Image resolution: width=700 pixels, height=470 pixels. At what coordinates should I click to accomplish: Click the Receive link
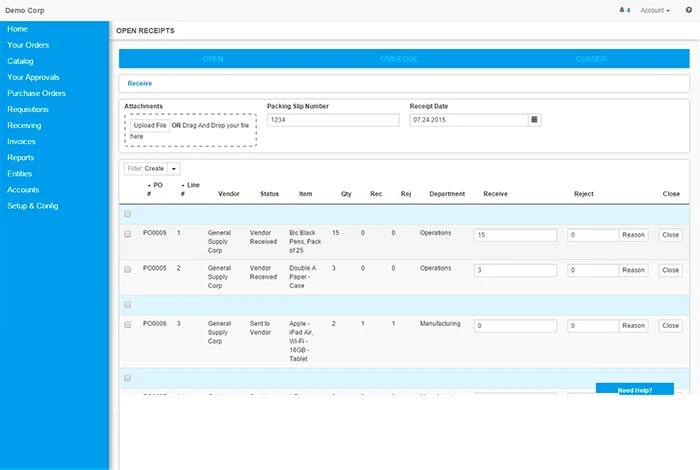(140, 83)
